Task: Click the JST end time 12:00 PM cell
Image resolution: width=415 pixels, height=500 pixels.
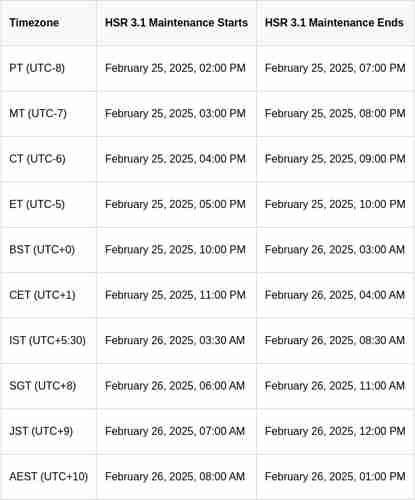Action: (x=335, y=431)
